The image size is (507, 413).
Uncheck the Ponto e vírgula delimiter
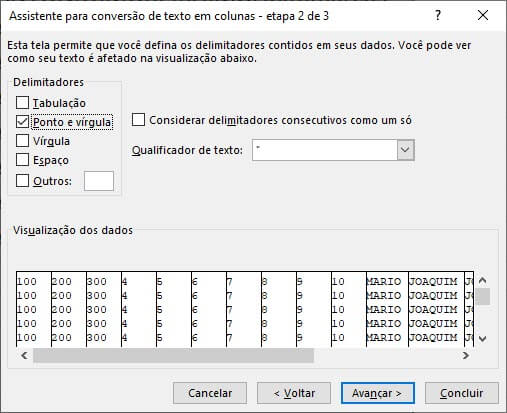[22, 122]
